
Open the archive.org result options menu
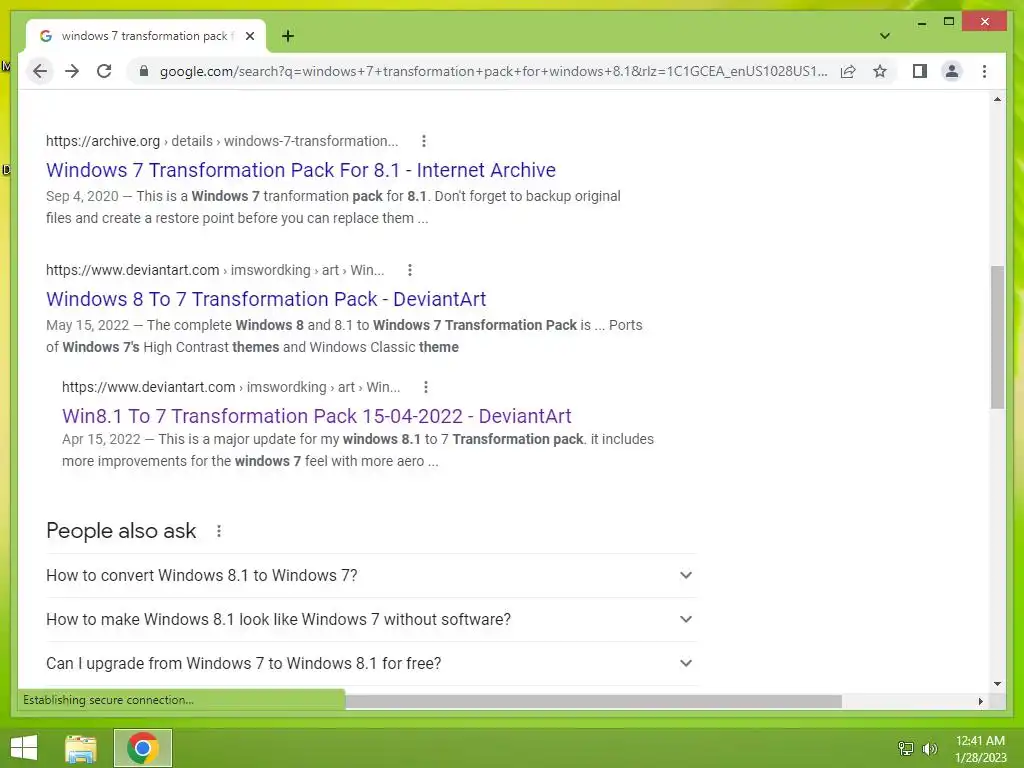[x=424, y=141]
